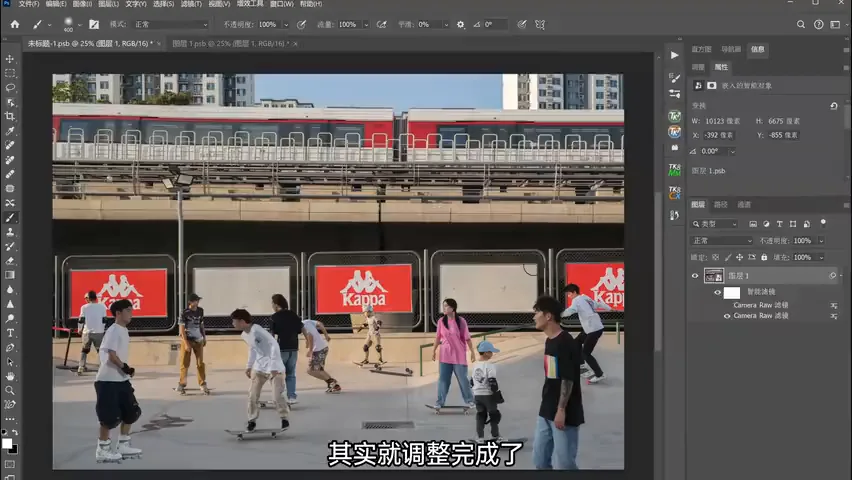The width and height of the screenshot is (852, 480).
Task: Toggle smart filters visibility eye
Action: (x=717, y=292)
